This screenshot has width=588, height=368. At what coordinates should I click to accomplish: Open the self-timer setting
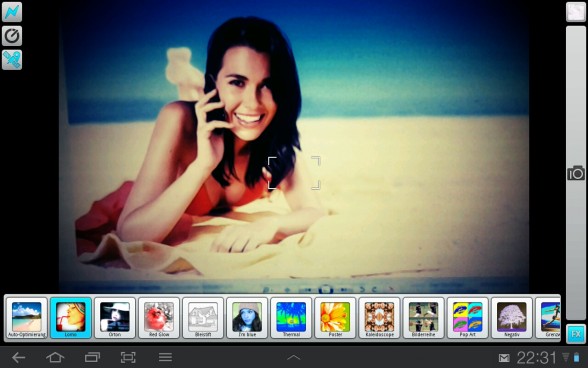[x=12, y=36]
